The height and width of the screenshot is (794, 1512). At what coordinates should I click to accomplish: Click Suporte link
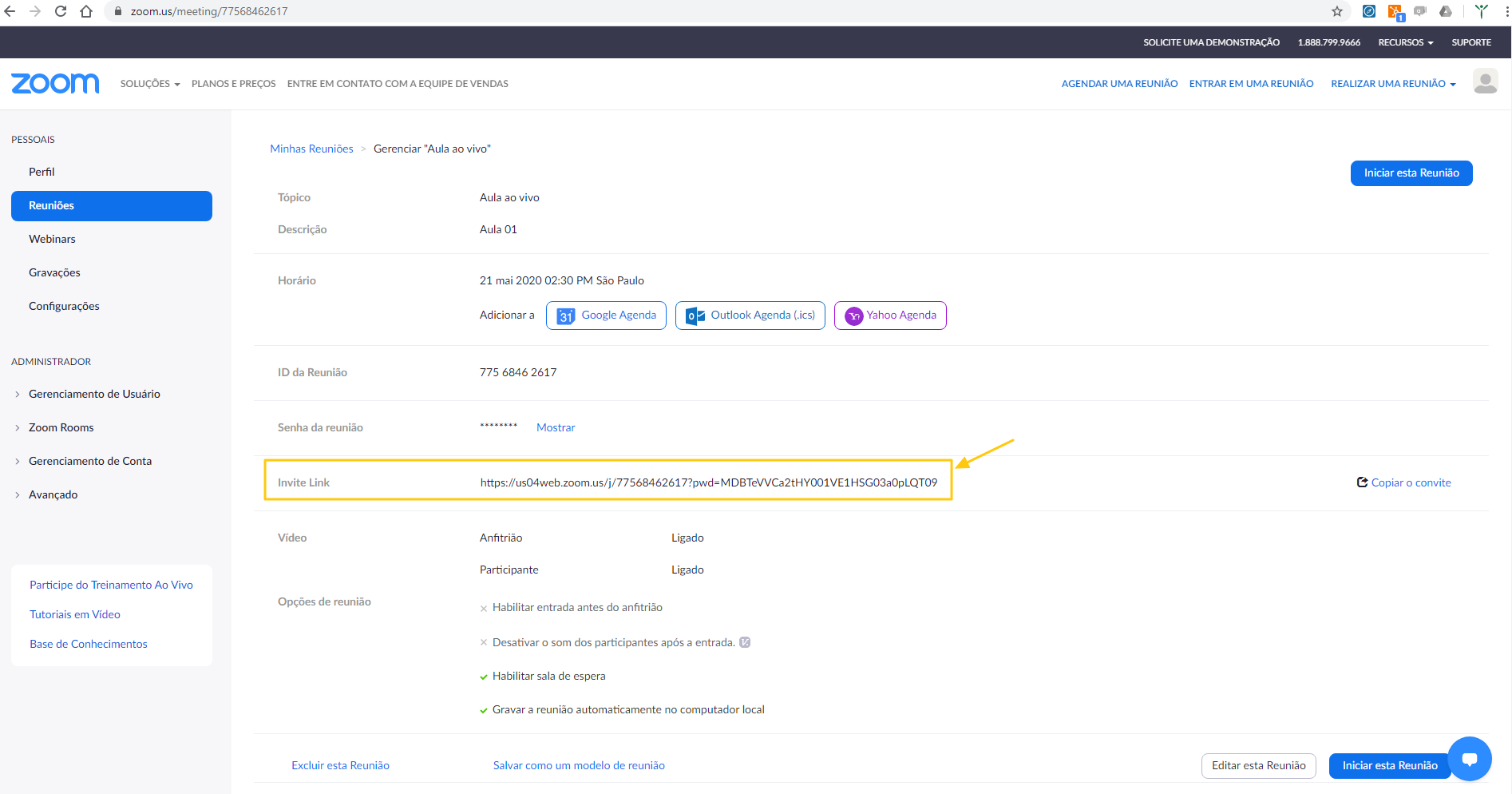[x=1471, y=42]
